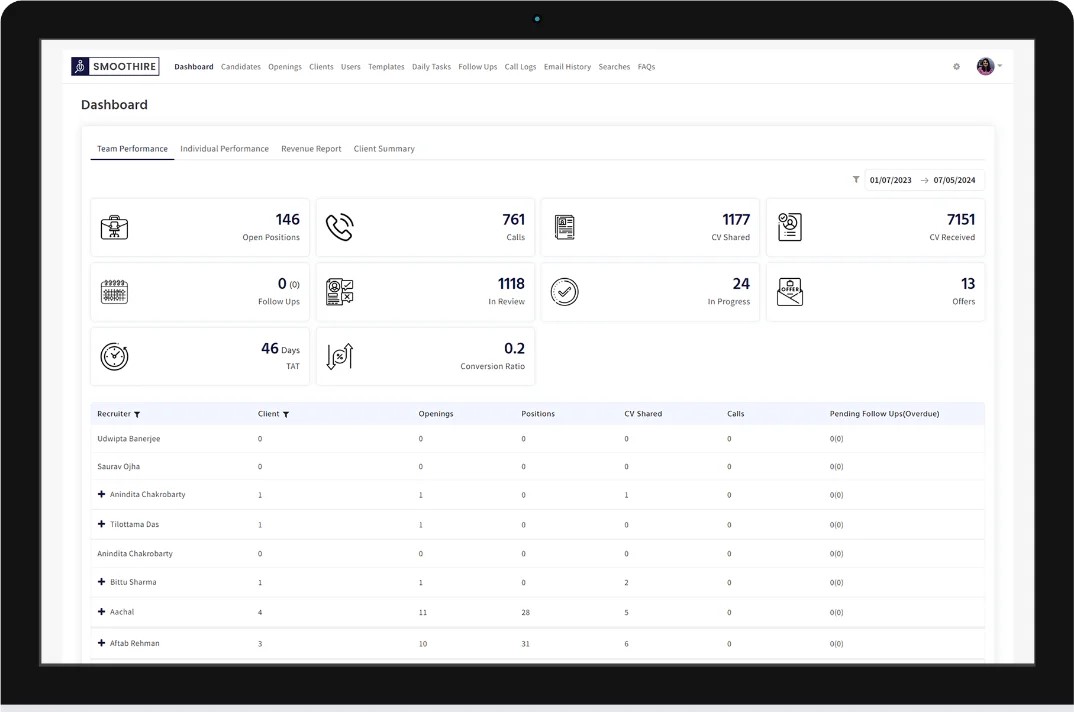The image size is (1074, 712).
Task: Click the In Progress checkmark icon
Action: pos(565,292)
